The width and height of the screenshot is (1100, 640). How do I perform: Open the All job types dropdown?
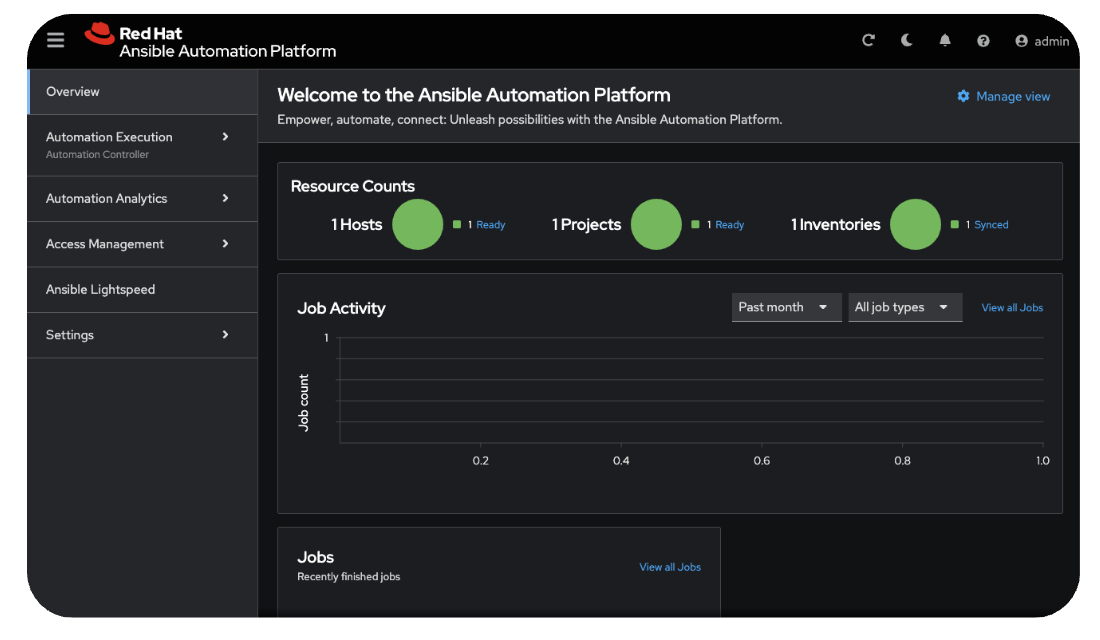point(905,307)
